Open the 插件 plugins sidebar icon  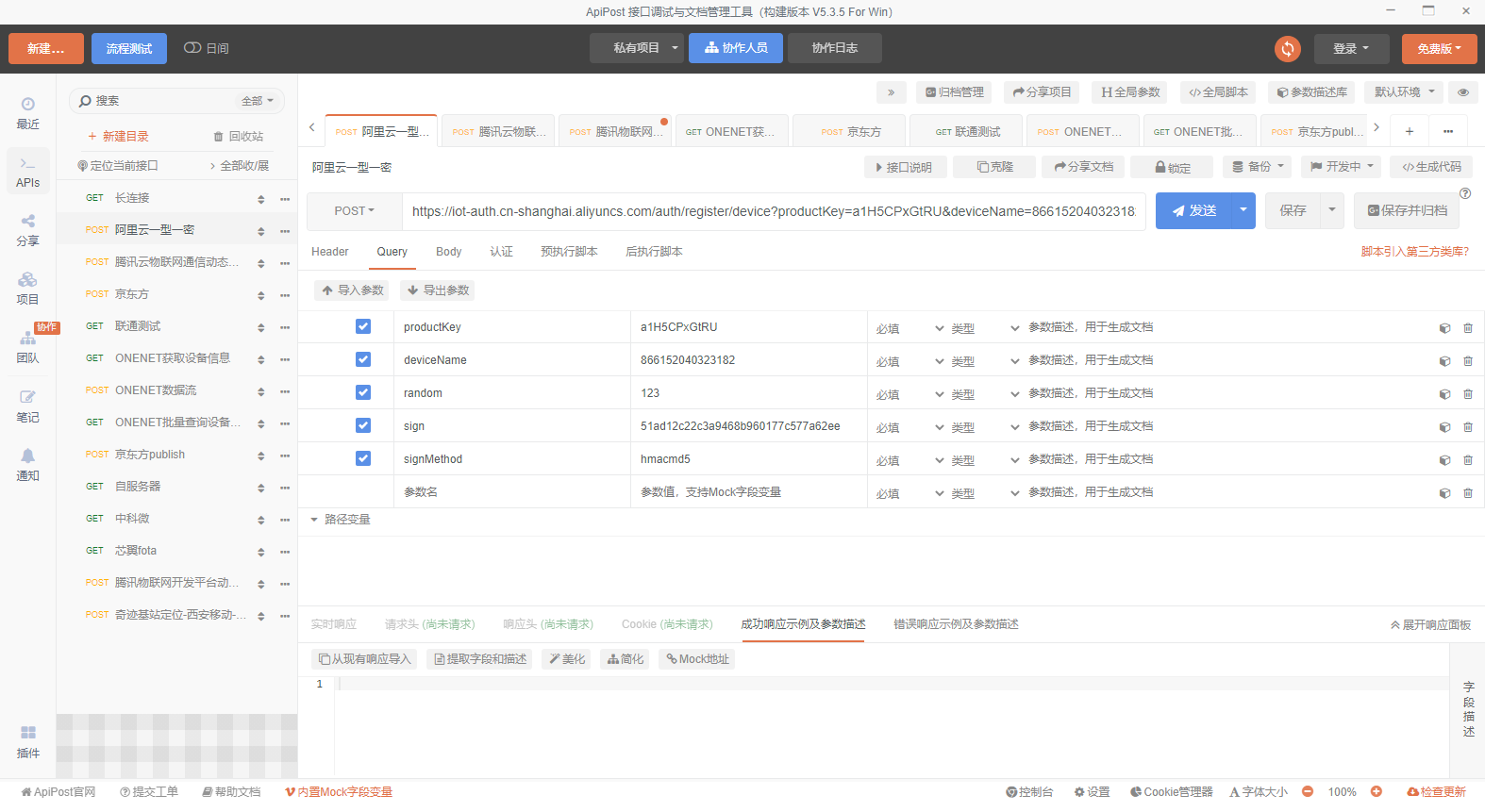pos(27,742)
